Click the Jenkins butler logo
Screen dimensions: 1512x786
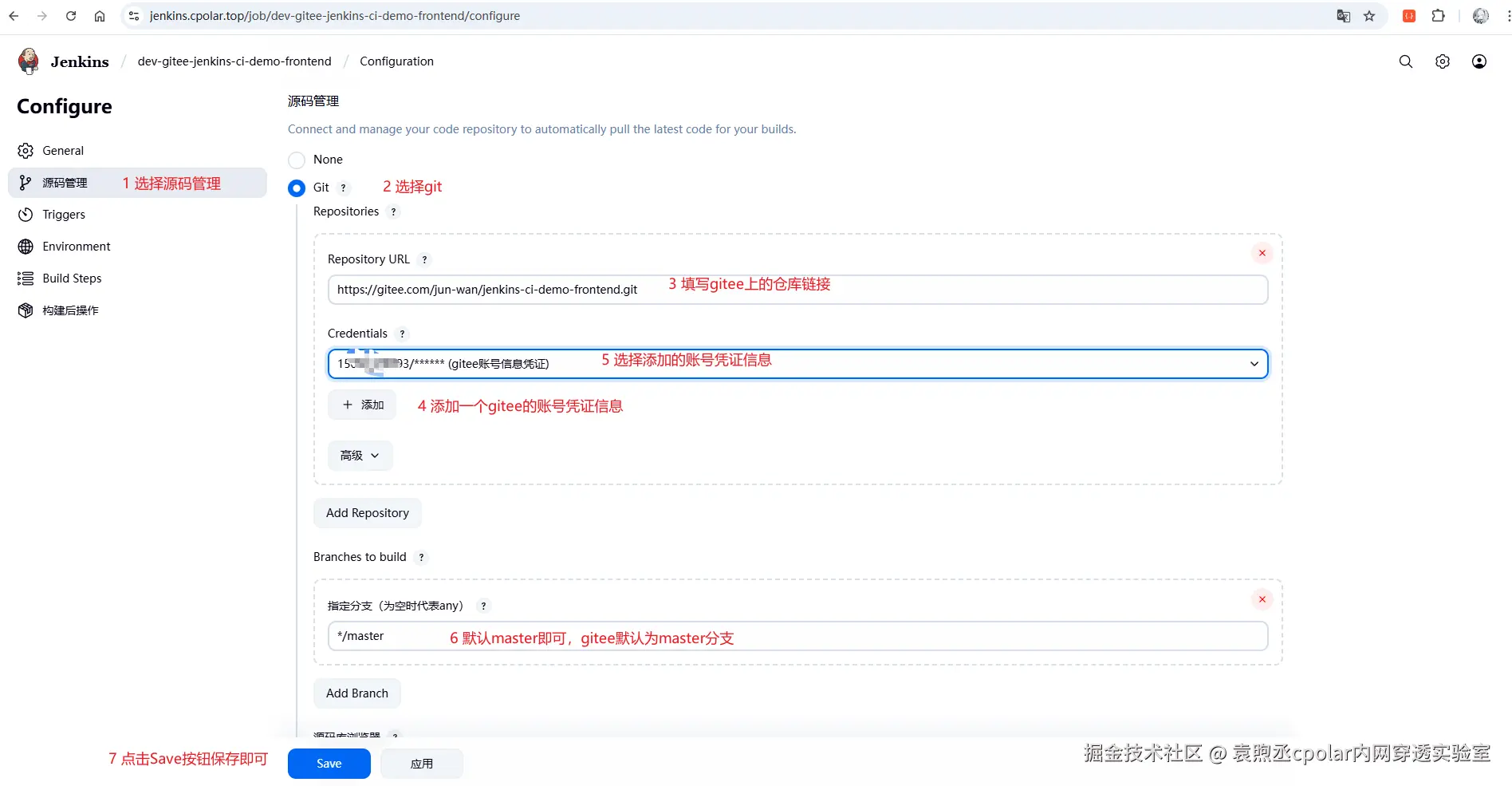click(29, 61)
